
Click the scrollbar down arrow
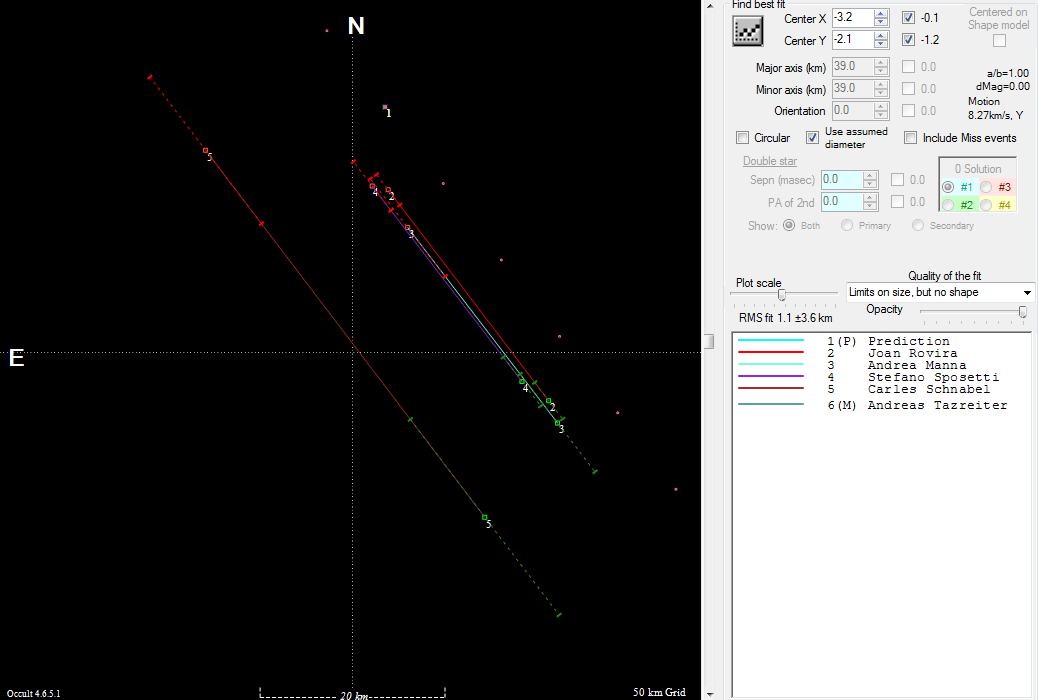pos(710,694)
